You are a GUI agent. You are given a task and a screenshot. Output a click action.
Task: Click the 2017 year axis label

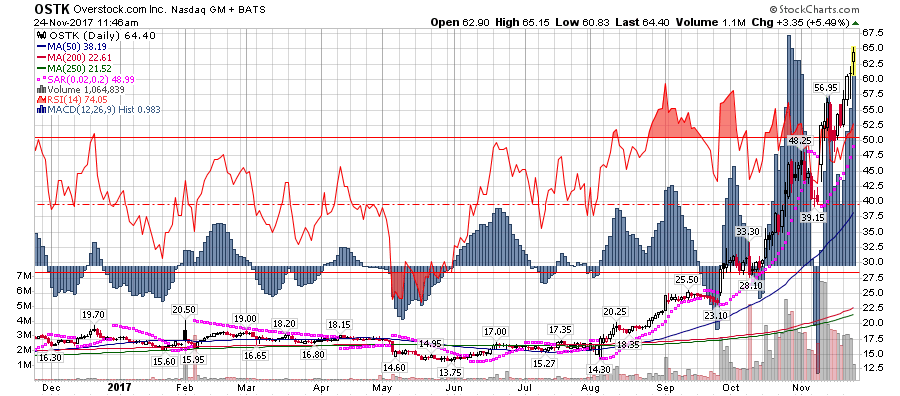point(119,387)
